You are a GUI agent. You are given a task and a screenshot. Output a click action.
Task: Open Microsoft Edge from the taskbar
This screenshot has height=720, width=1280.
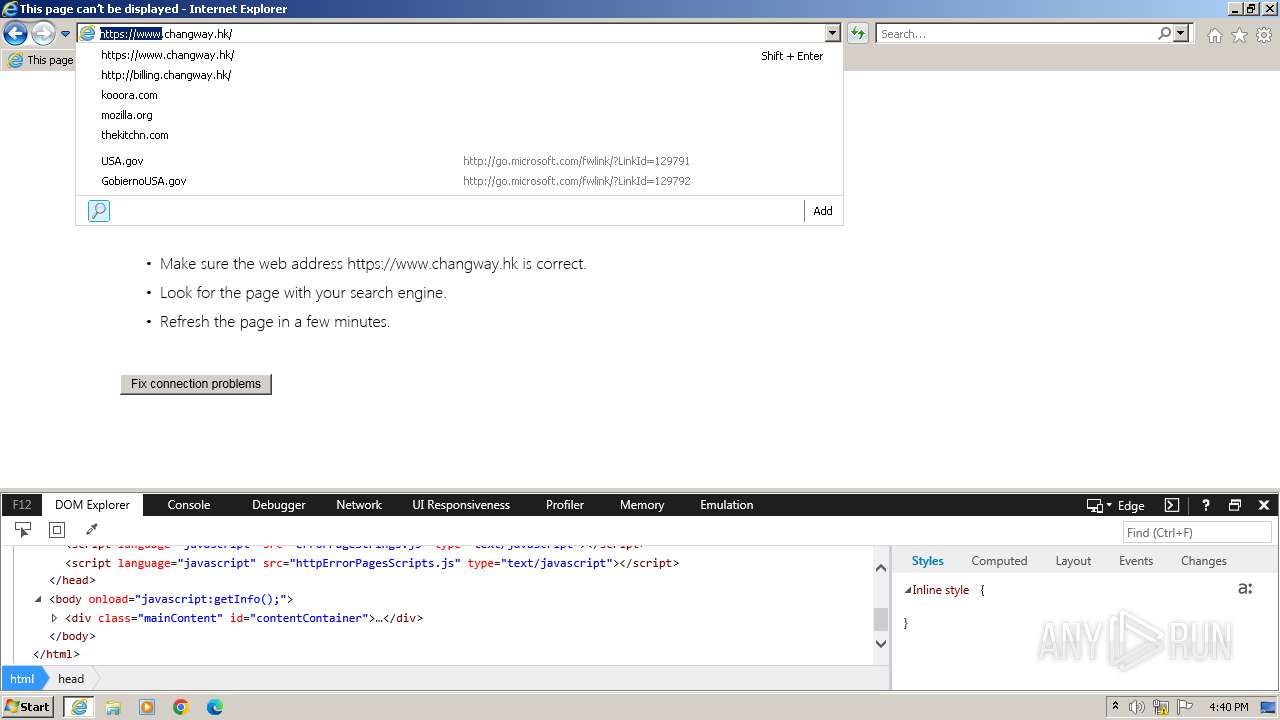tap(215, 707)
